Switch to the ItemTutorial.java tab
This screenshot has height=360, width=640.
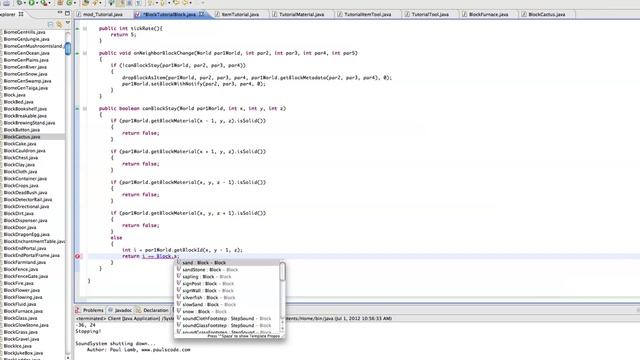240,14
